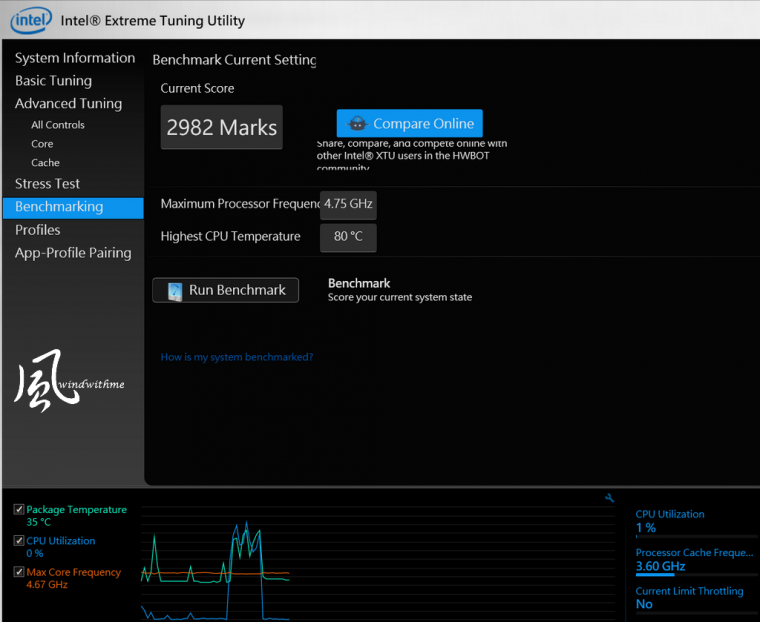Open System Information section
This screenshot has width=760, height=622.
75,58
